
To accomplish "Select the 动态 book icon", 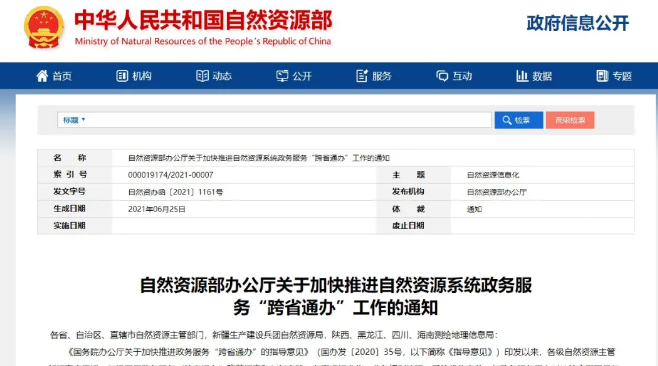I will [x=202, y=76].
